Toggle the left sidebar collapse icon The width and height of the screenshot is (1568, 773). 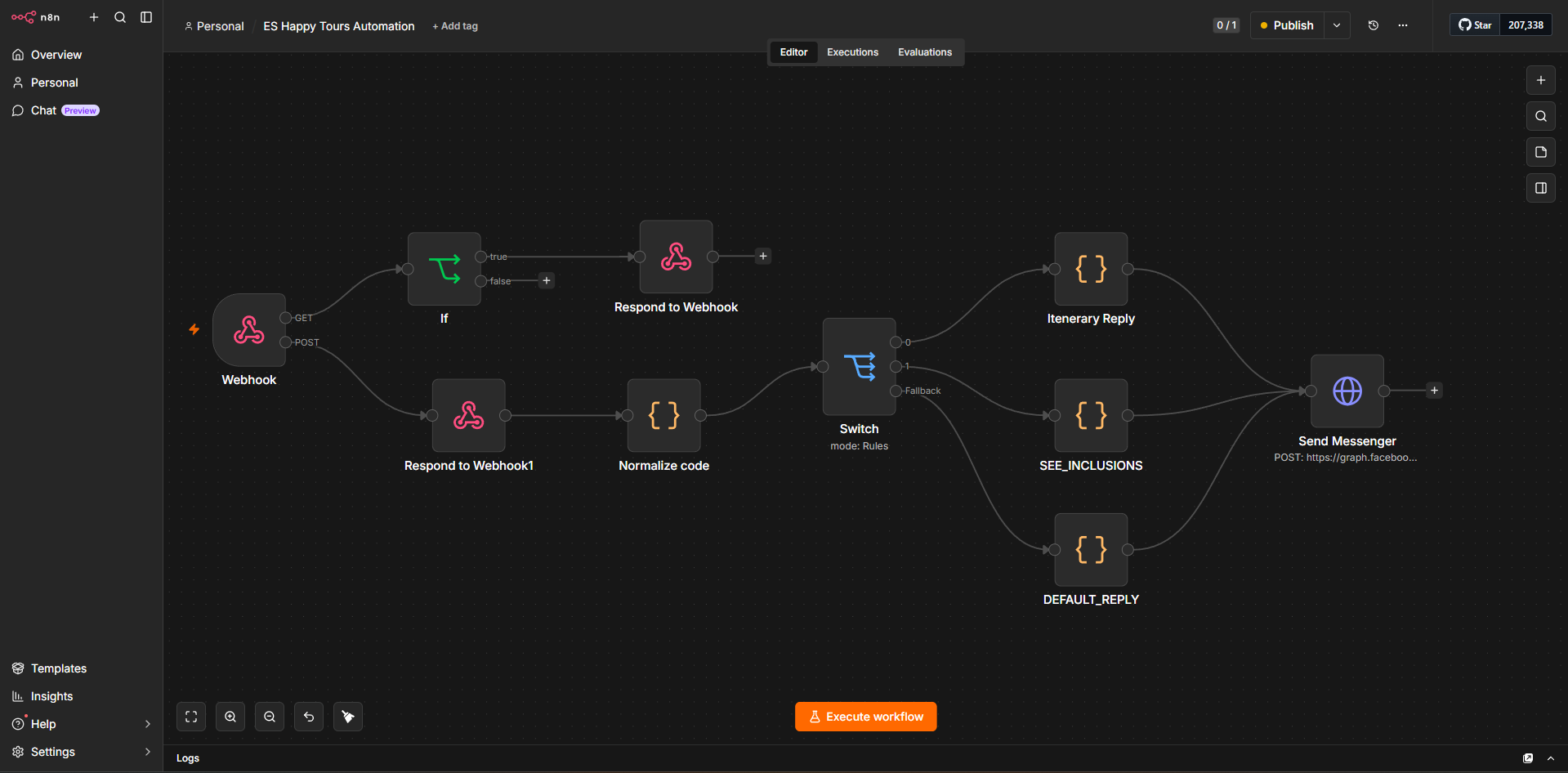(x=146, y=17)
